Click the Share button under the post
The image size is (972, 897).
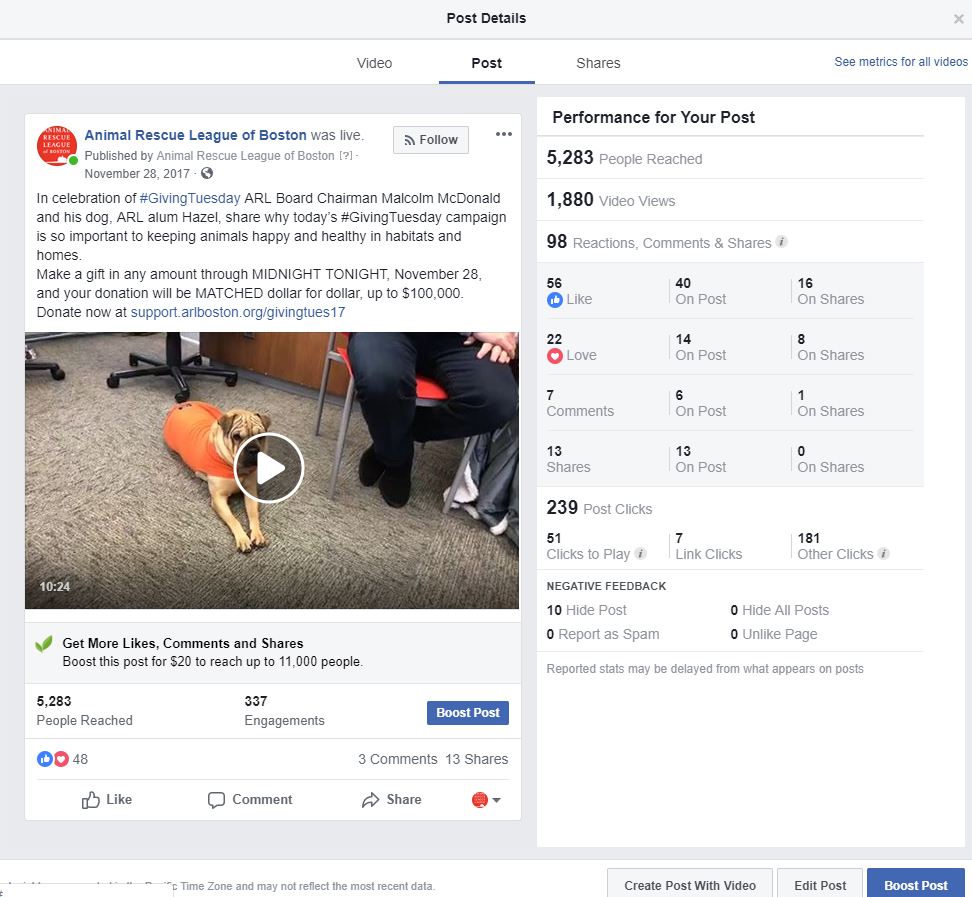[391, 800]
